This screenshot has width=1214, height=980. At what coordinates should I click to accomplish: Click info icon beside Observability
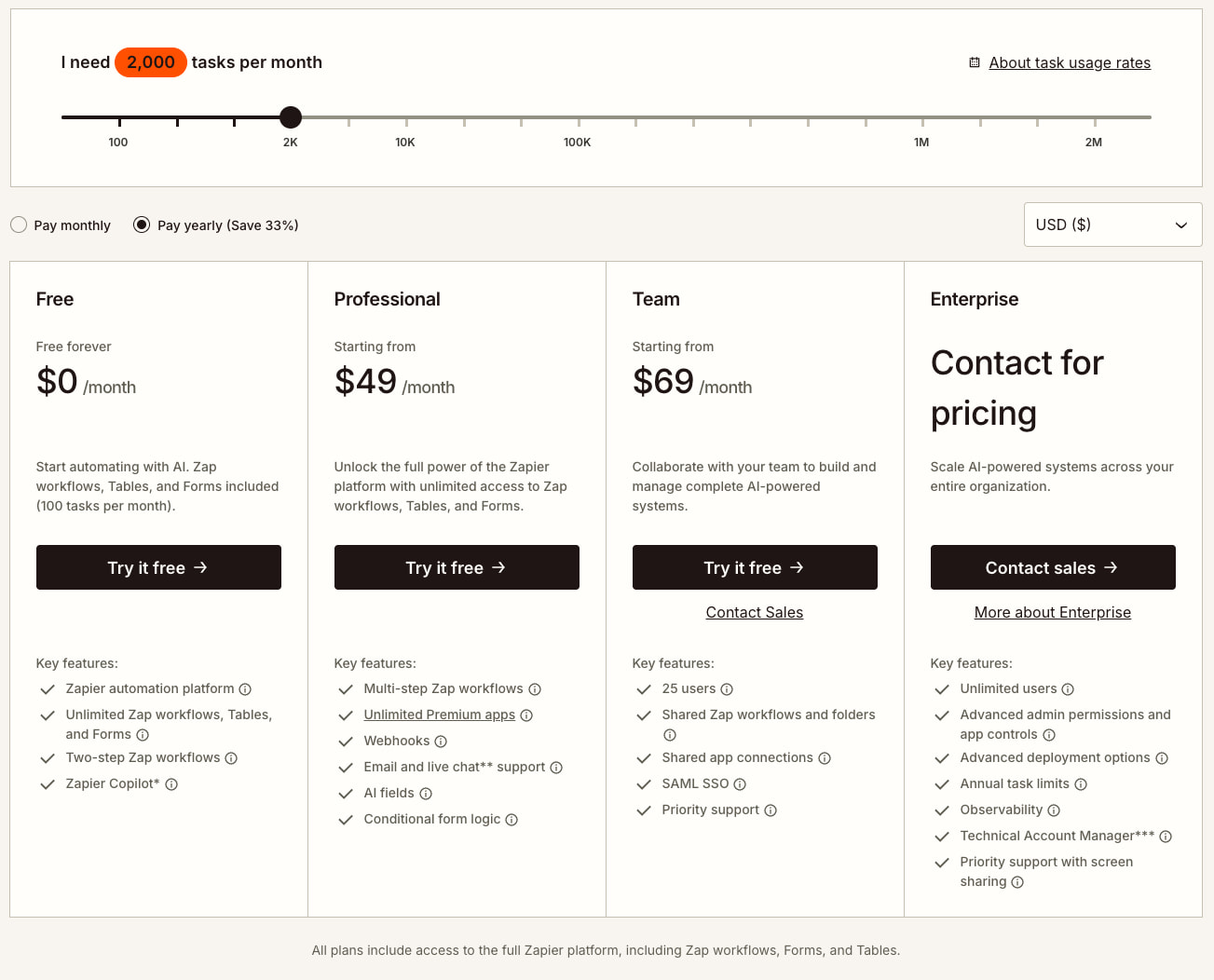(1054, 810)
